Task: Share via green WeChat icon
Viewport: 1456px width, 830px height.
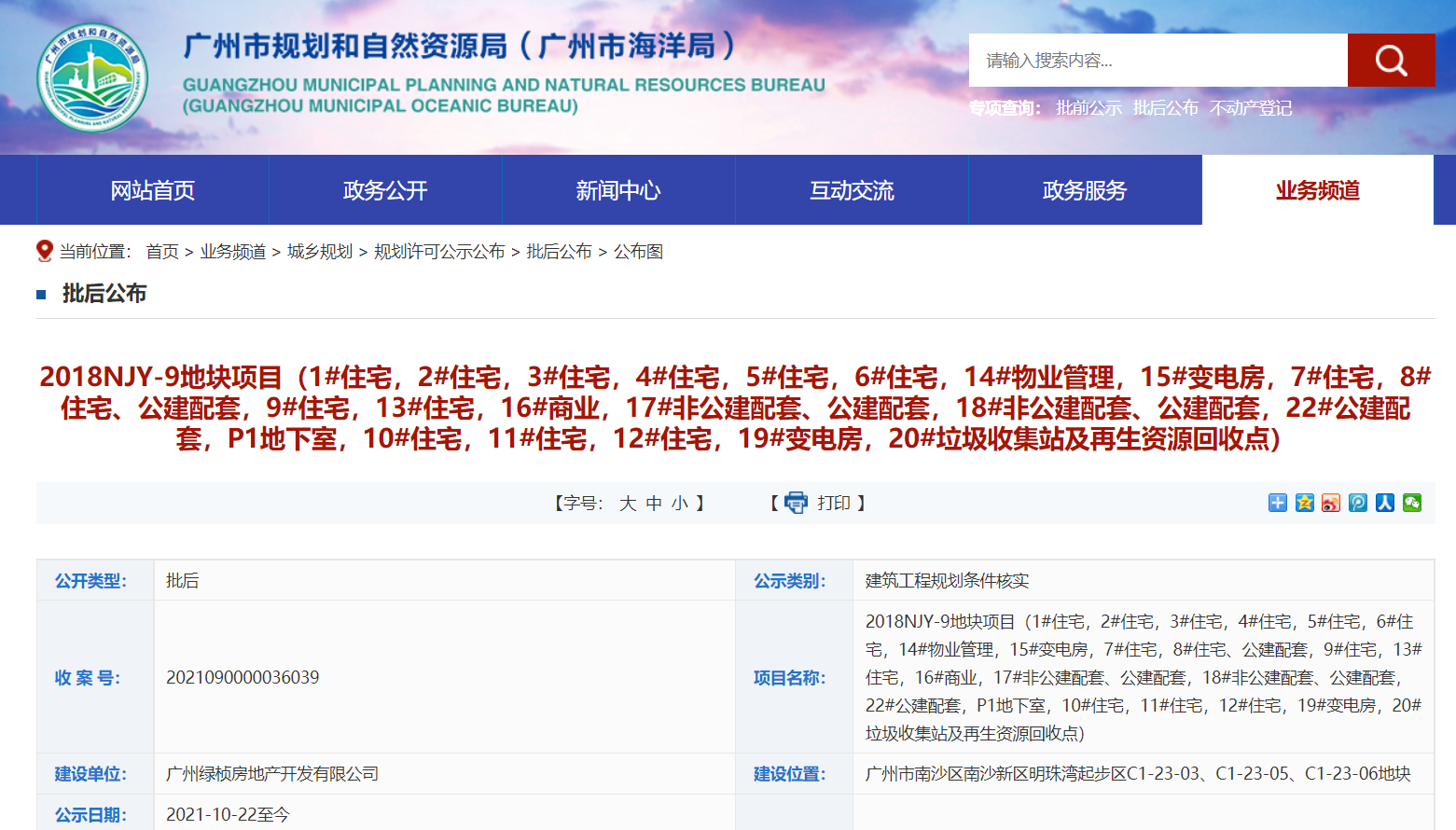Action: (1412, 503)
